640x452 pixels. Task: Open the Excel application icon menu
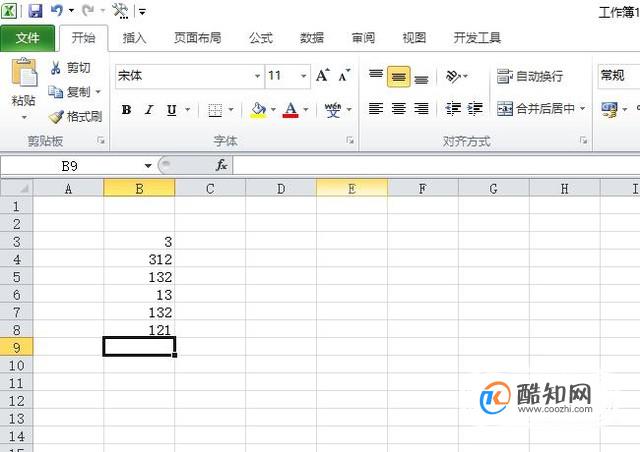(x=9, y=11)
